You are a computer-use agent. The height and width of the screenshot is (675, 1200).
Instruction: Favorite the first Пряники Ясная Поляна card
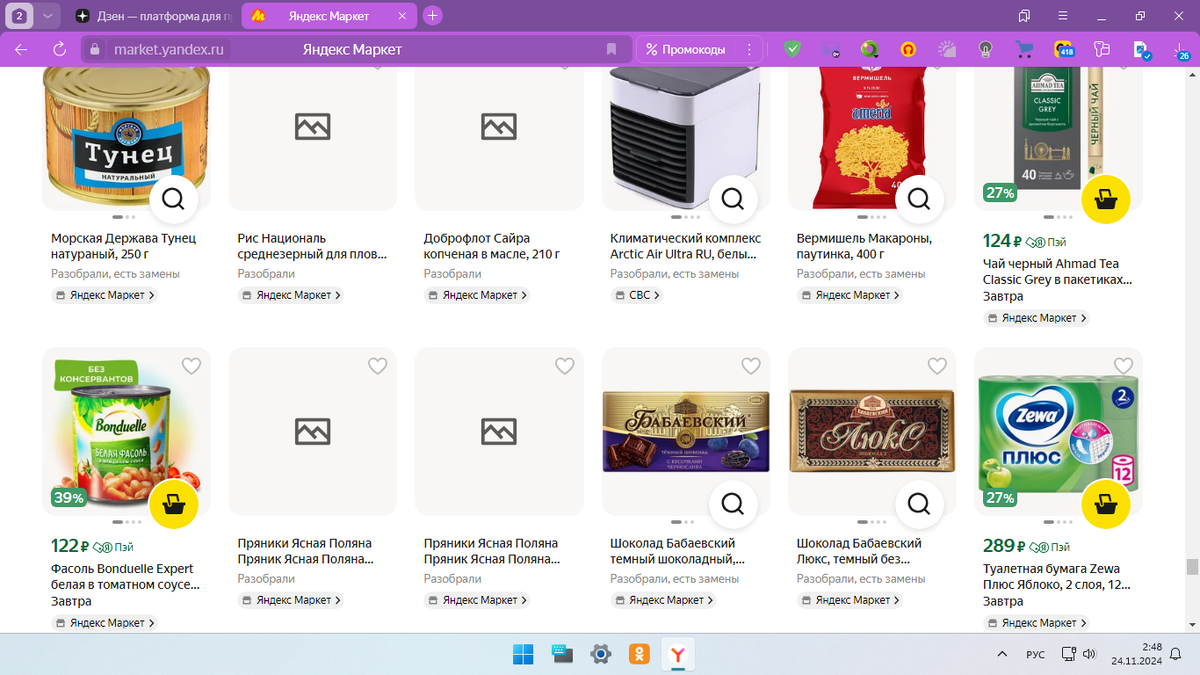click(x=377, y=367)
